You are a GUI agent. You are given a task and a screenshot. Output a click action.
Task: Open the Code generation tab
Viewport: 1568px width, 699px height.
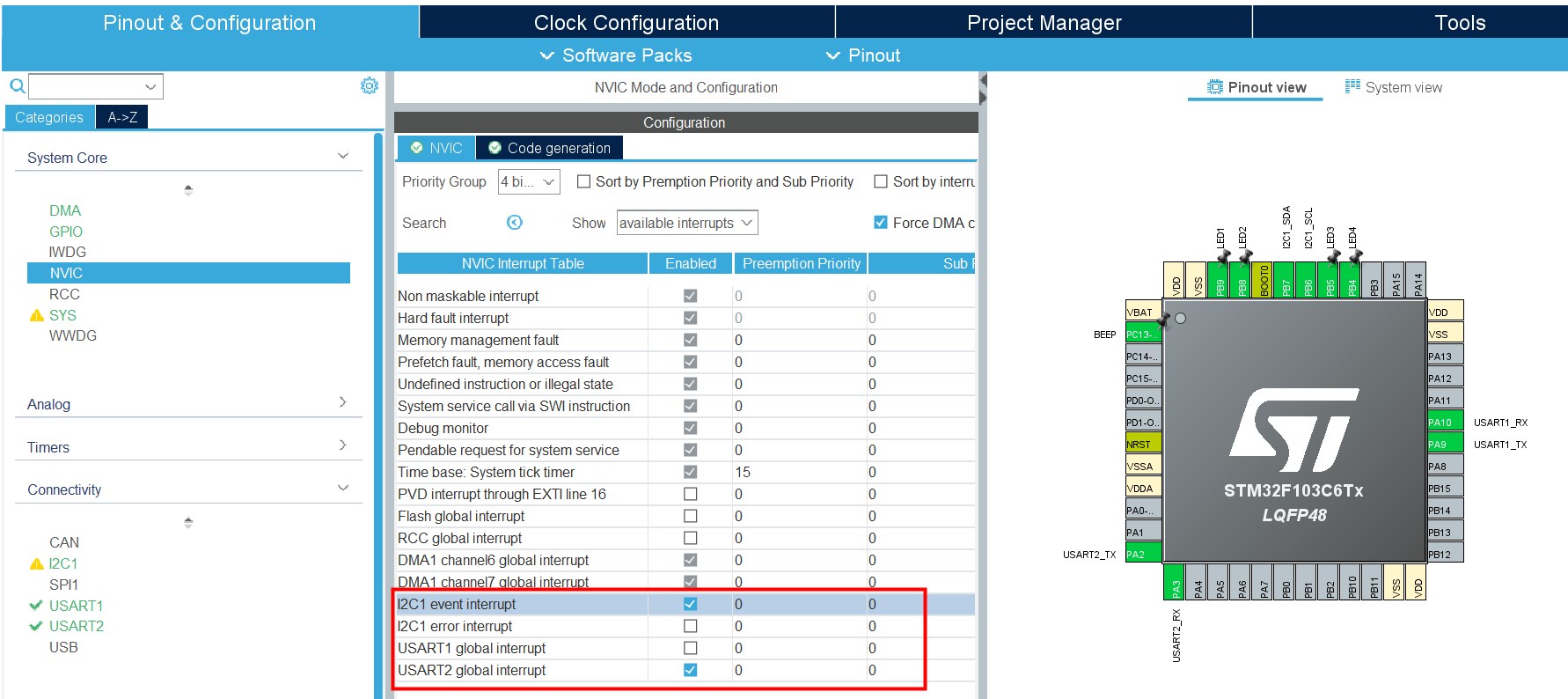tap(550, 148)
